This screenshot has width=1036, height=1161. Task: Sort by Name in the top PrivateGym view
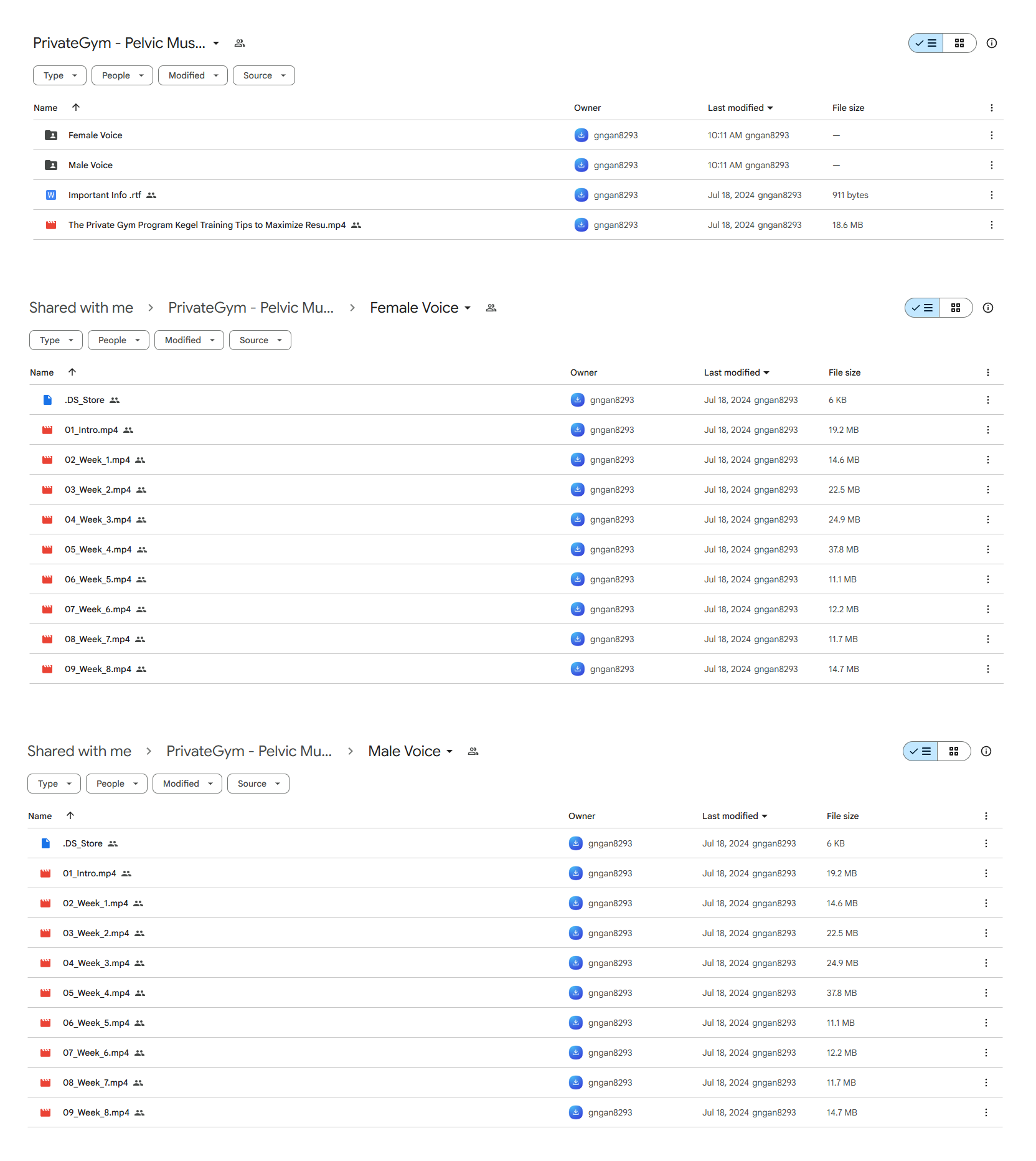click(x=45, y=108)
